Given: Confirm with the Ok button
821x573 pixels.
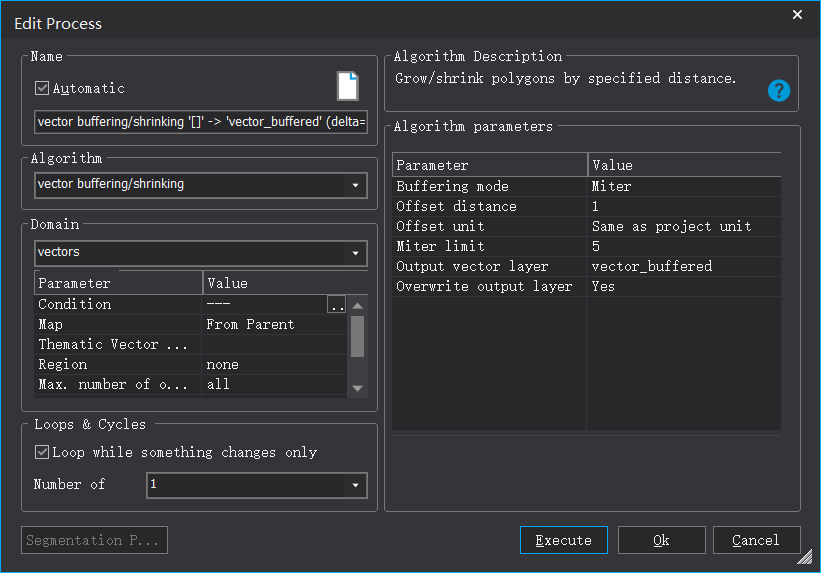Looking at the screenshot, I should tap(661, 540).
